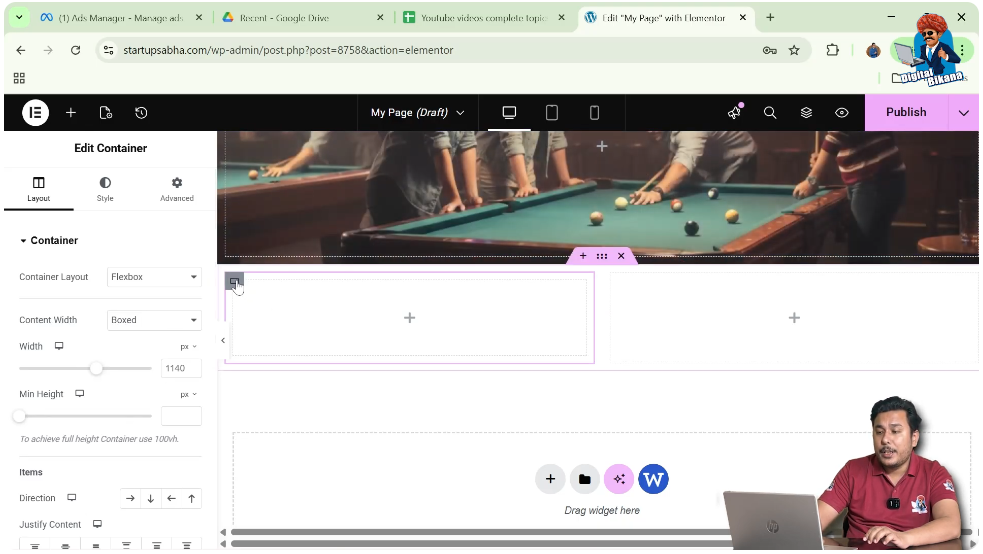Click the Add Element plus icon
Viewport: 983px width, 554px height.
coord(71,113)
